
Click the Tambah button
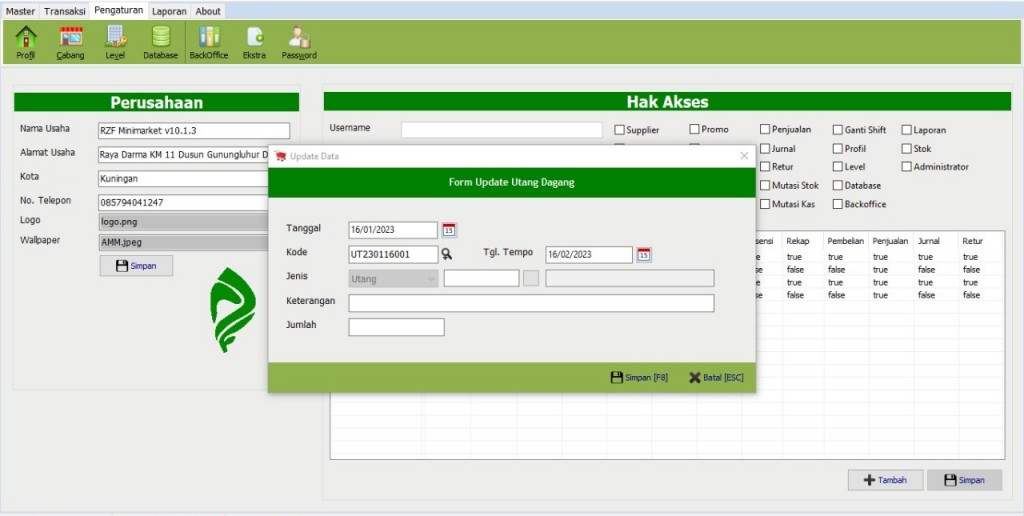click(886, 480)
